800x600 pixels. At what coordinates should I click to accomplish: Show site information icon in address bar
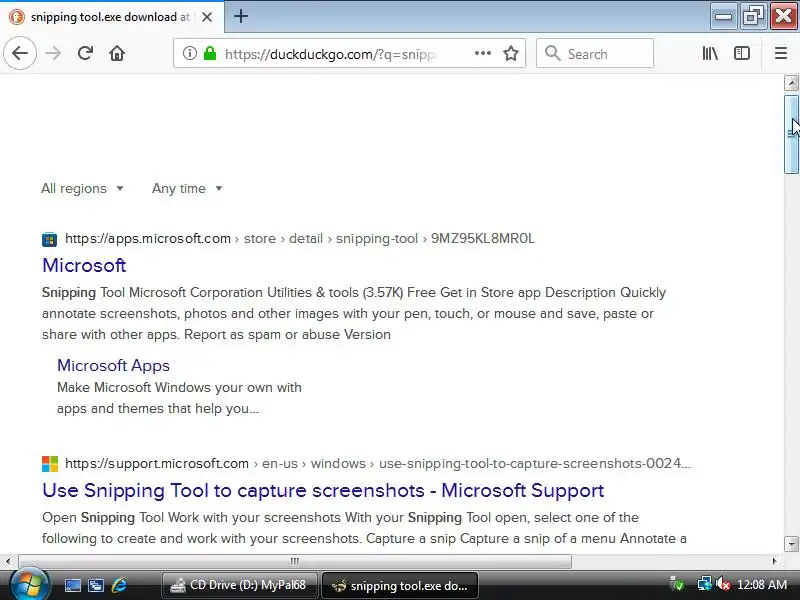pos(190,53)
